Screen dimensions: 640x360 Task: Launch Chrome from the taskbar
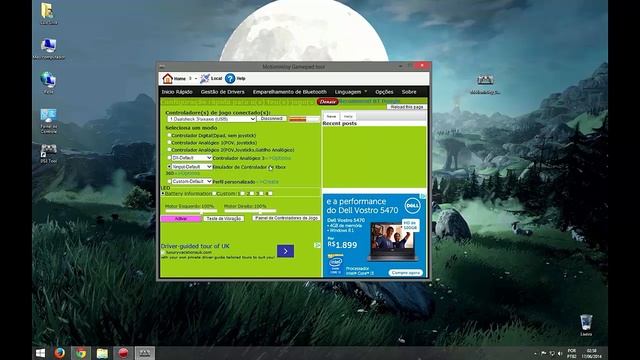[x=81, y=353]
